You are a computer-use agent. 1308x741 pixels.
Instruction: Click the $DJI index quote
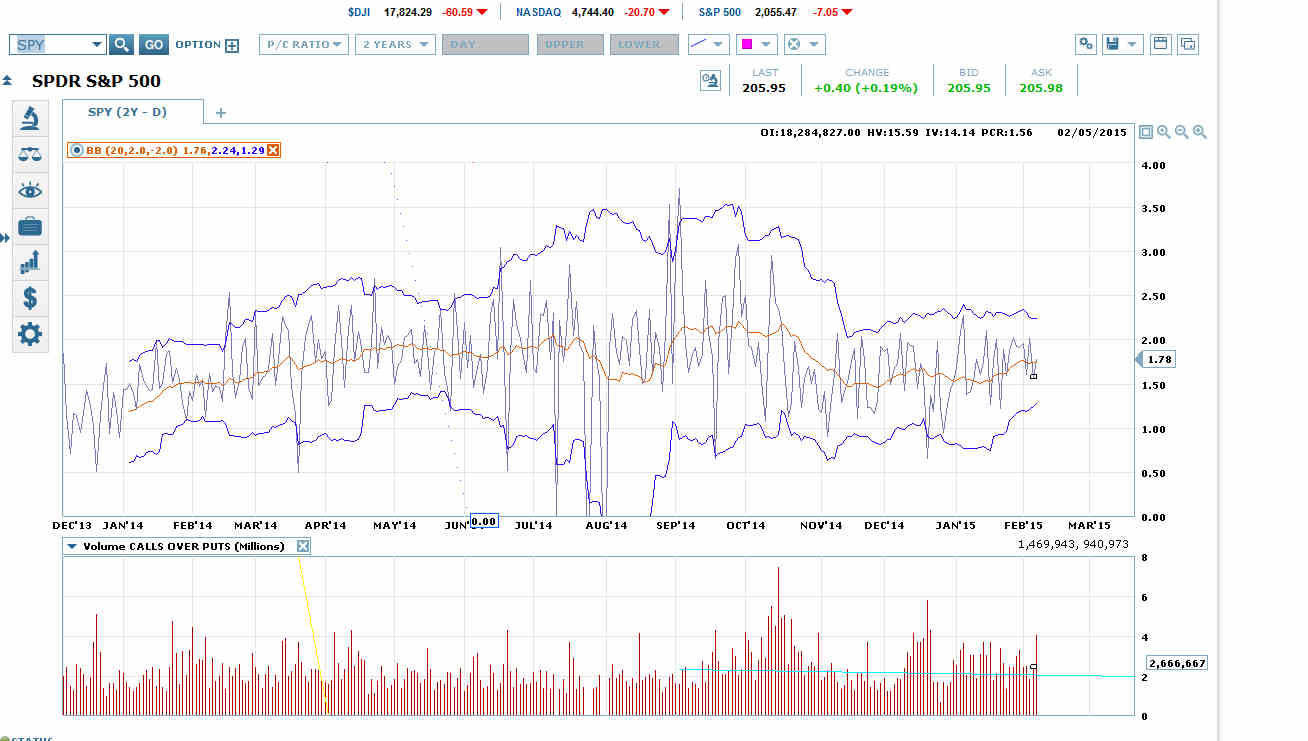pos(418,12)
